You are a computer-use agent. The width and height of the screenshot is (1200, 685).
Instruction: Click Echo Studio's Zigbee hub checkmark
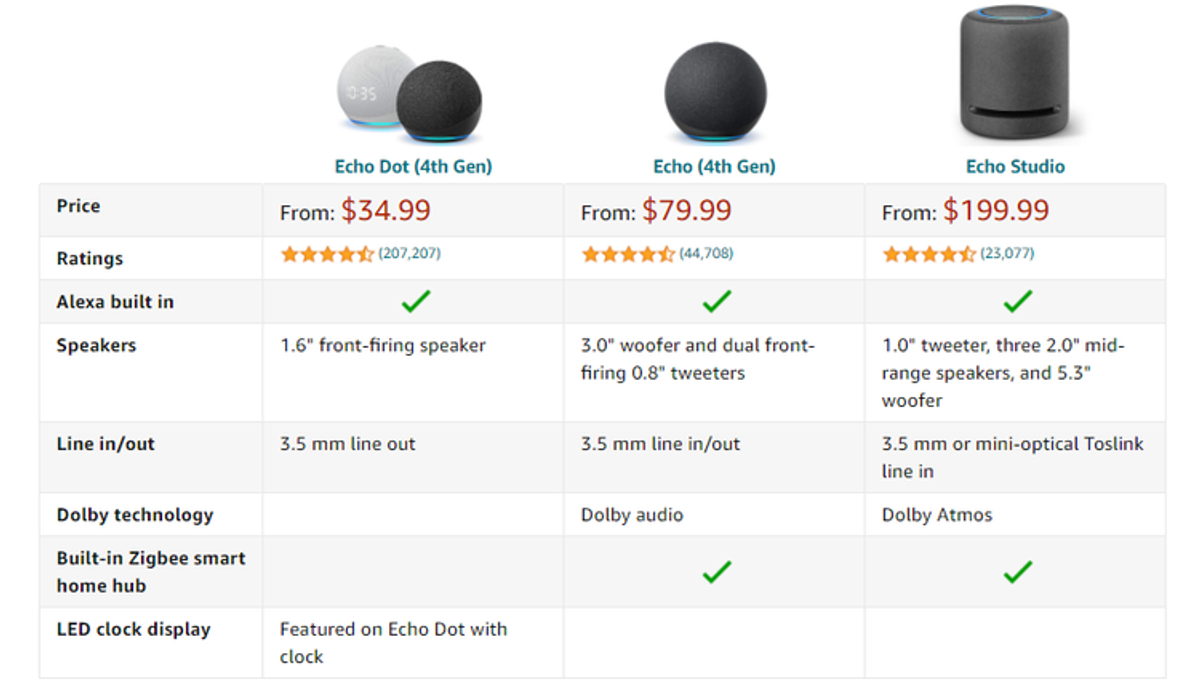[1017, 572]
